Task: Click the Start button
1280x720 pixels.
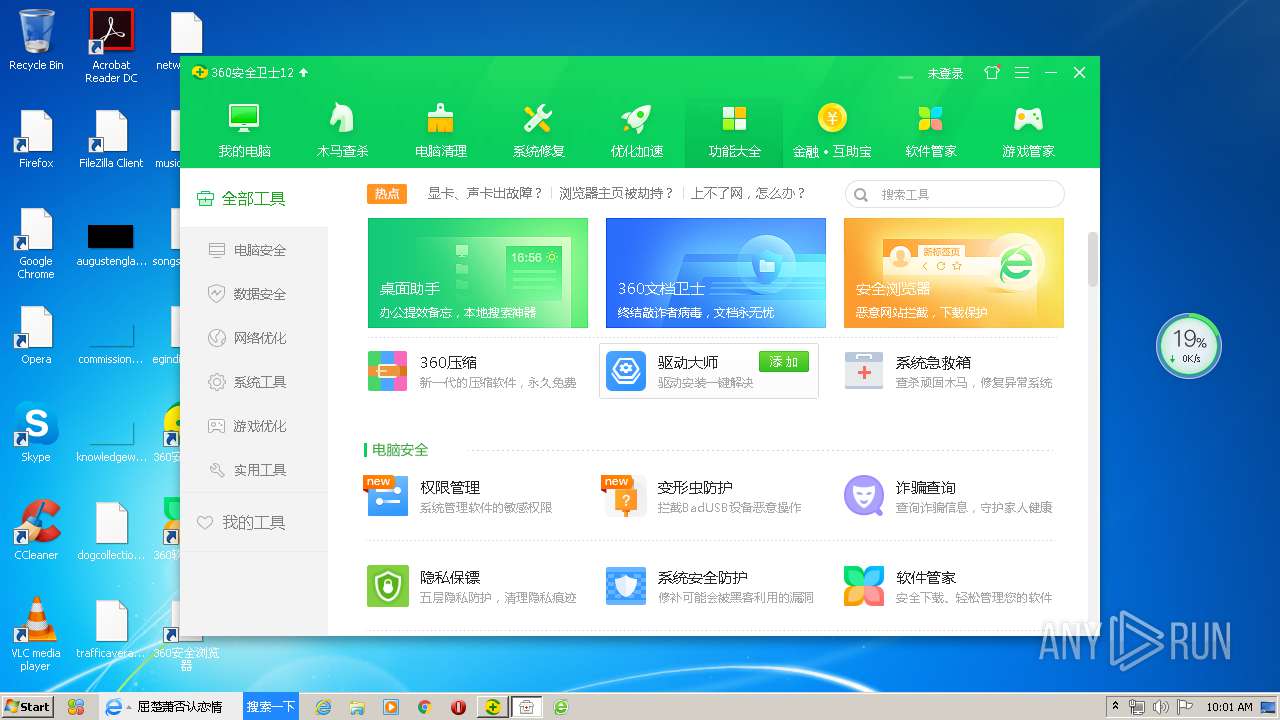Action: coord(28,707)
